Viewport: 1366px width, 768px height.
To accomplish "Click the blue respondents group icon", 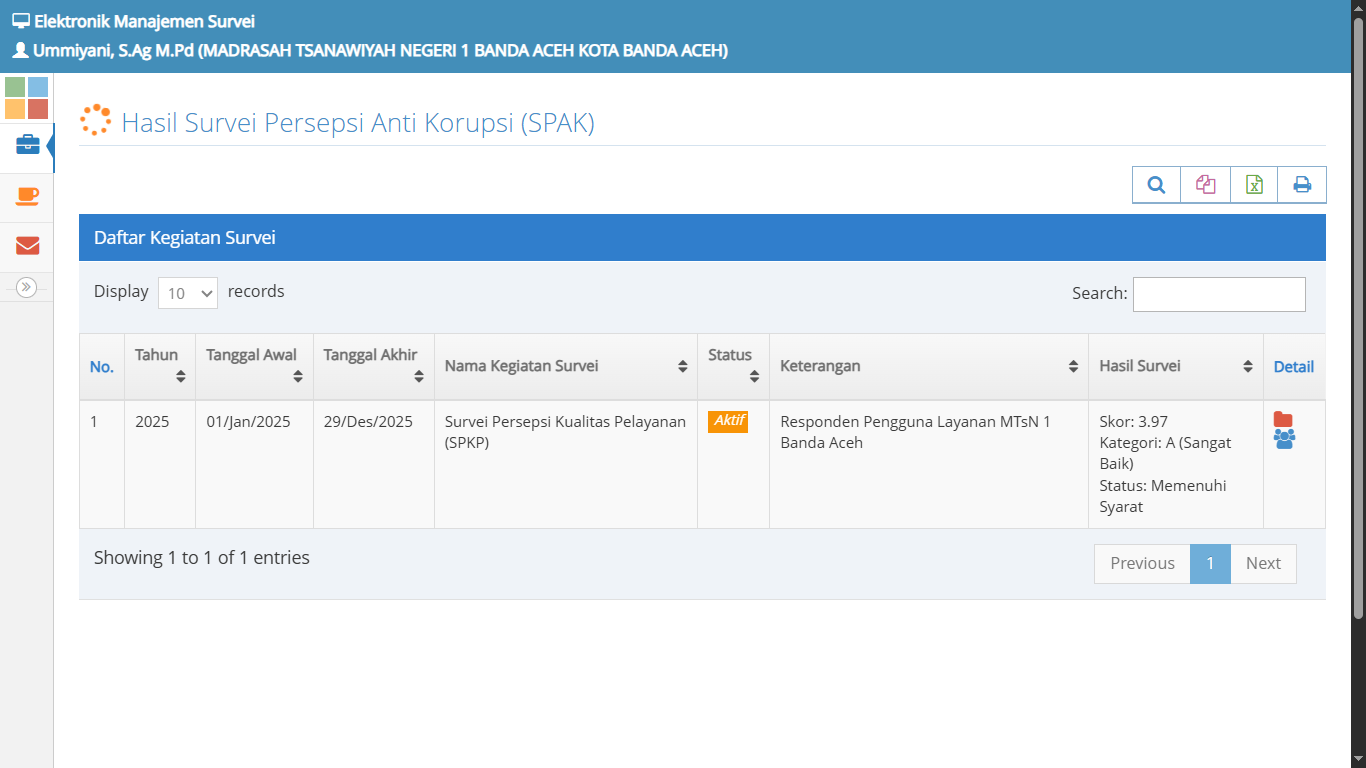I will point(1284,439).
